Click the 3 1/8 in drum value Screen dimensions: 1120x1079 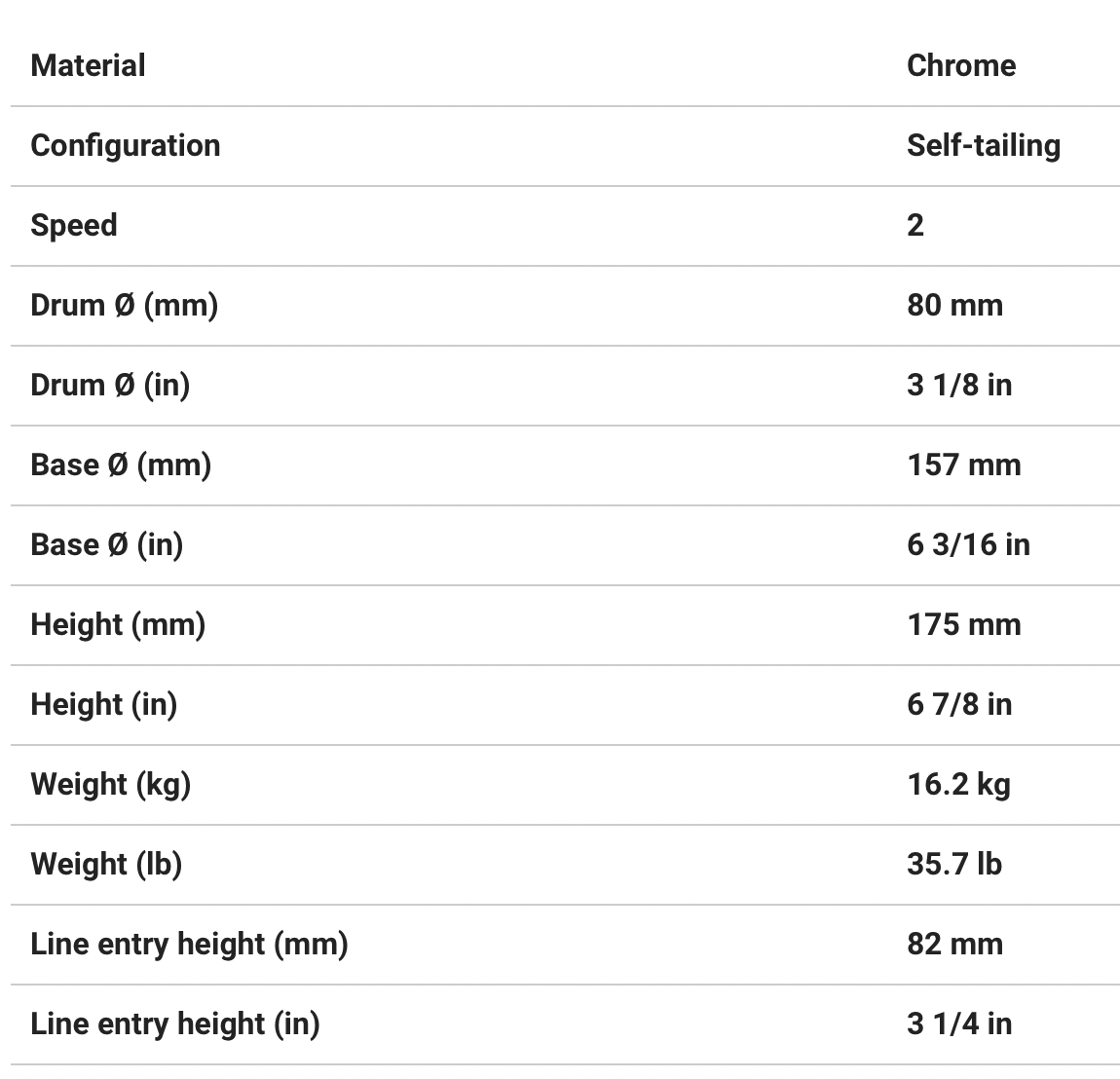958,385
